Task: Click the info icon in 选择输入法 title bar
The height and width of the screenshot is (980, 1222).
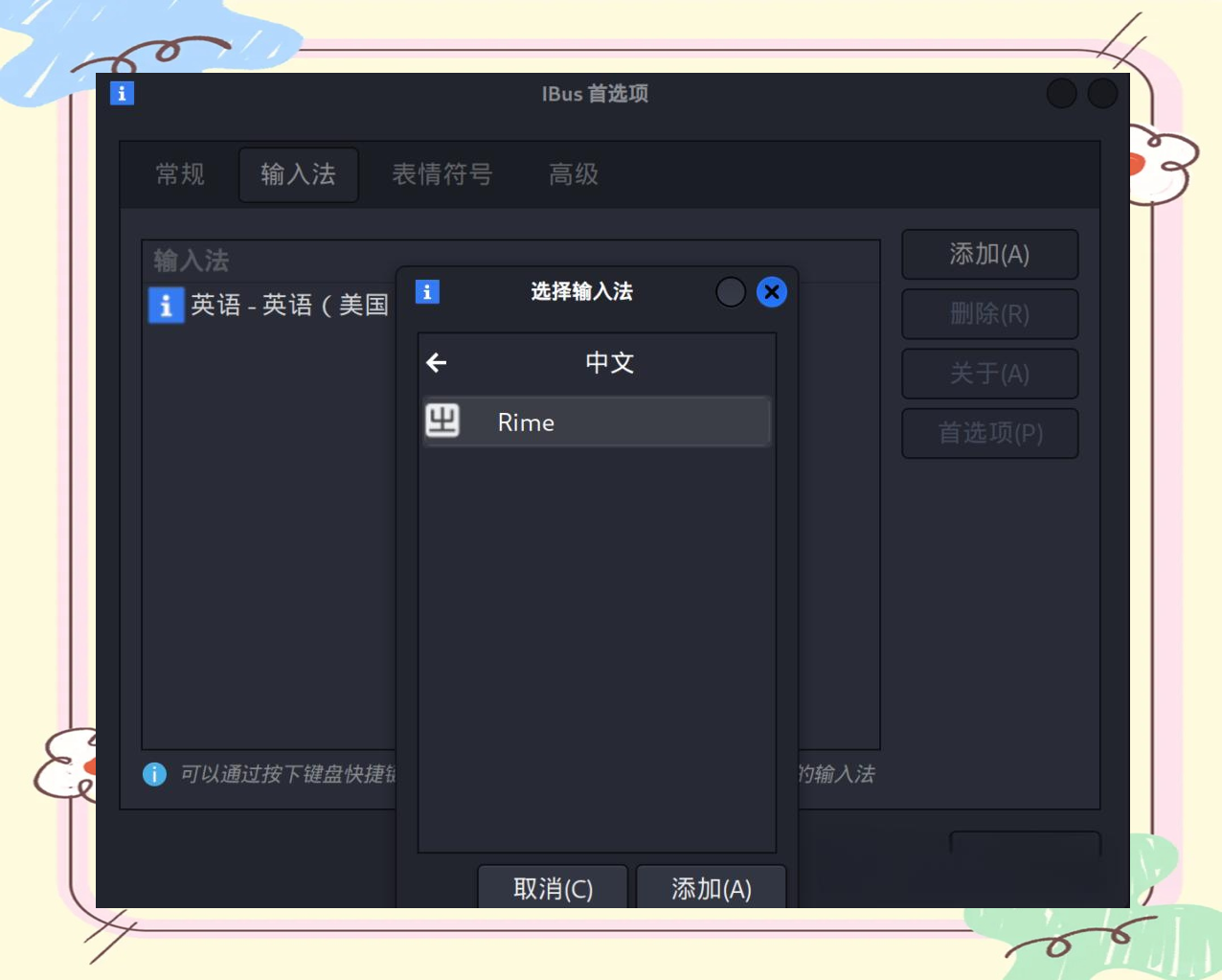Action: (x=427, y=291)
